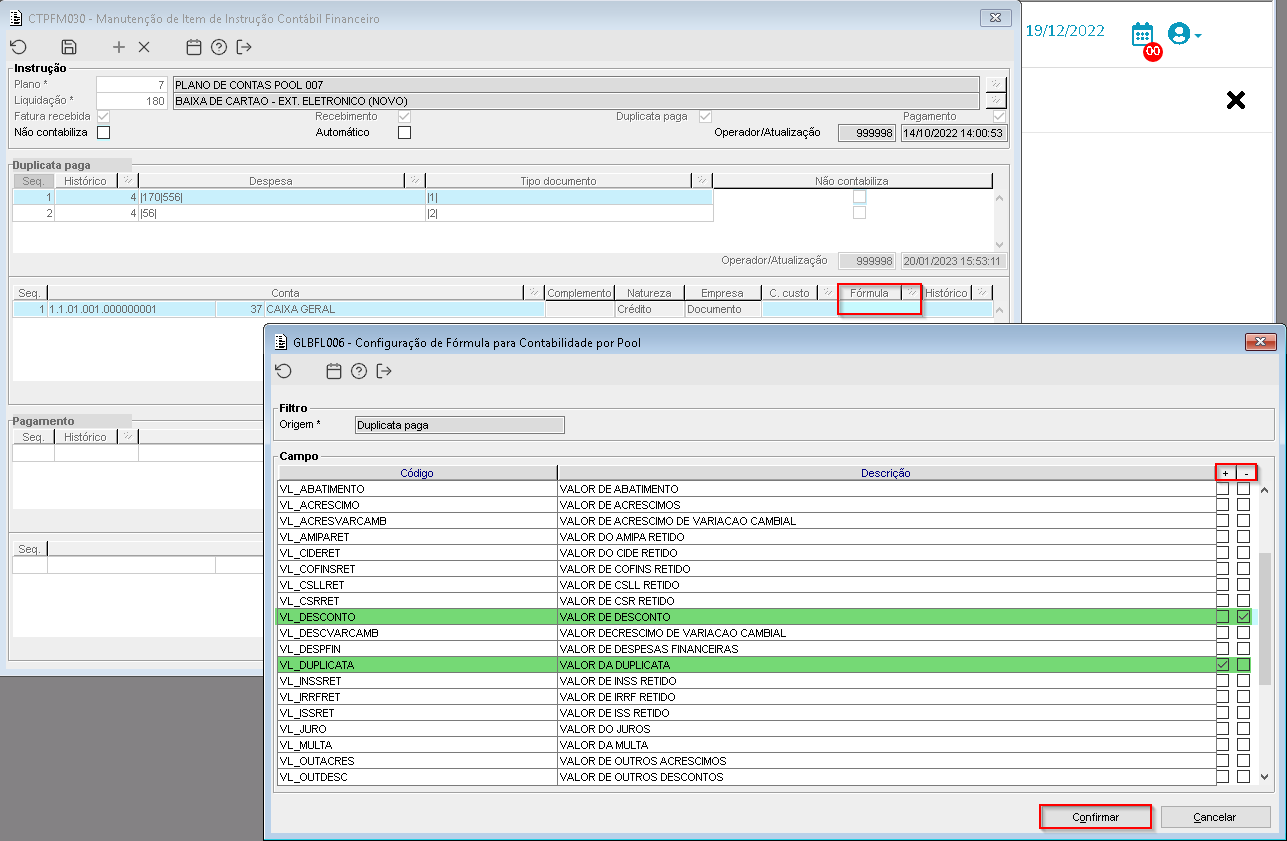Check the plus box for VL_ABATIMENTO

click(x=1223, y=489)
